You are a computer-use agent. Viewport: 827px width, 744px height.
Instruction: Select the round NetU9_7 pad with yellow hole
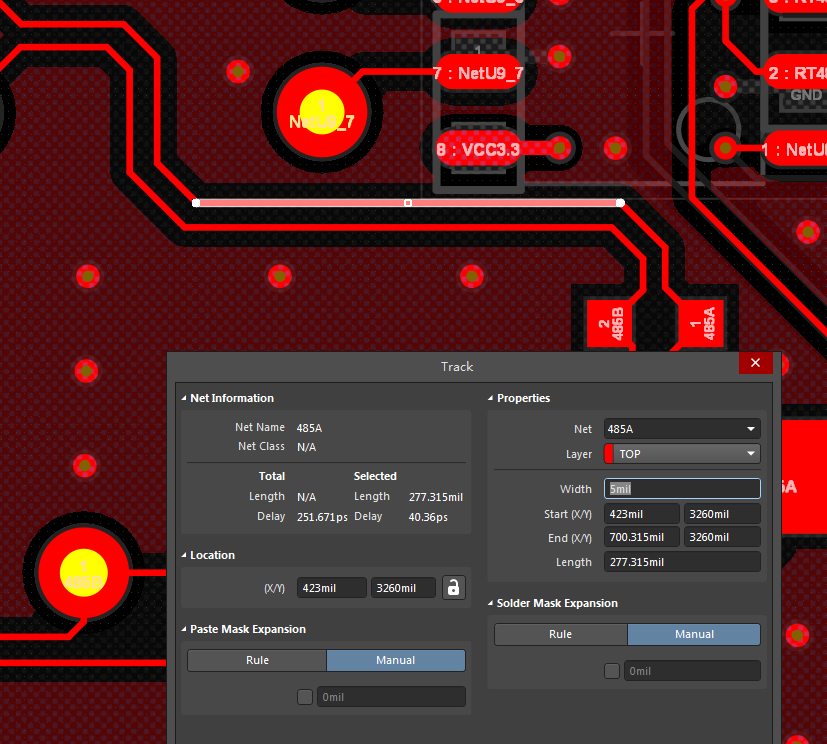pyautogui.click(x=322, y=112)
